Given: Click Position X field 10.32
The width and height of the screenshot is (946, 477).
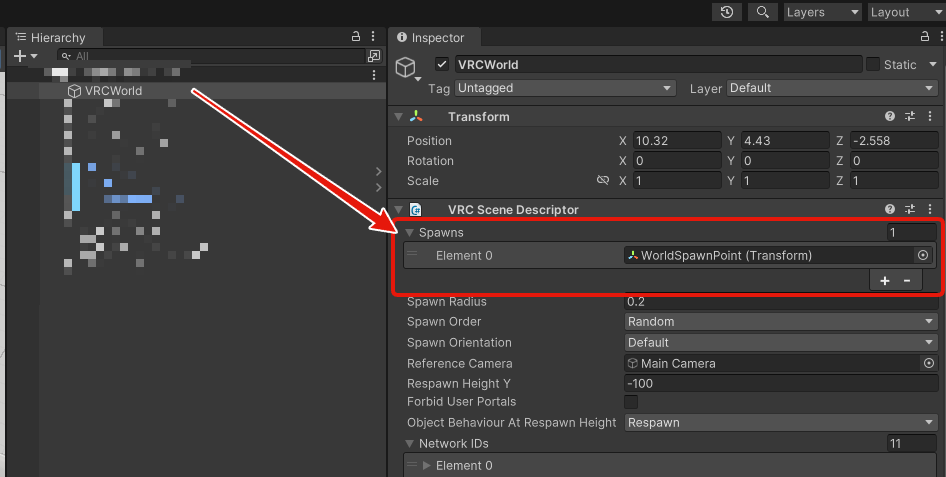Looking at the screenshot, I should click(x=677, y=141).
